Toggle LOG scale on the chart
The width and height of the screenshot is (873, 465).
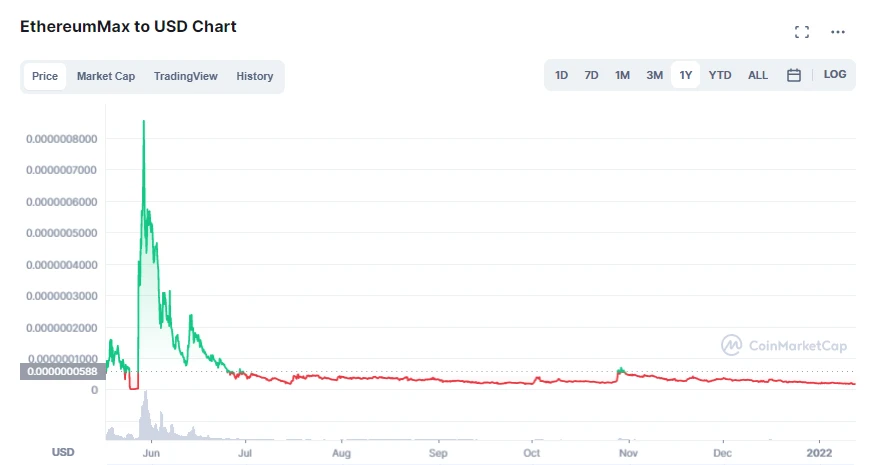(835, 75)
